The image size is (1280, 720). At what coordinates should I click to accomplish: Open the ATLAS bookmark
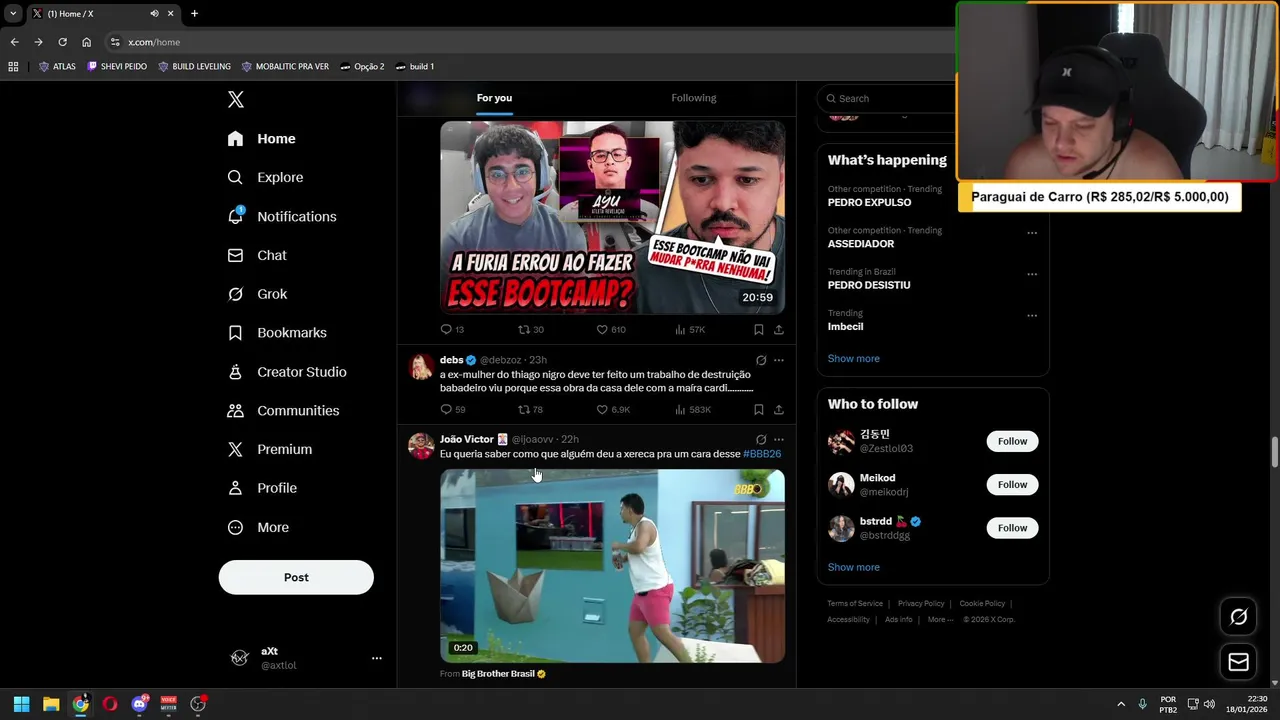[x=57, y=67]
